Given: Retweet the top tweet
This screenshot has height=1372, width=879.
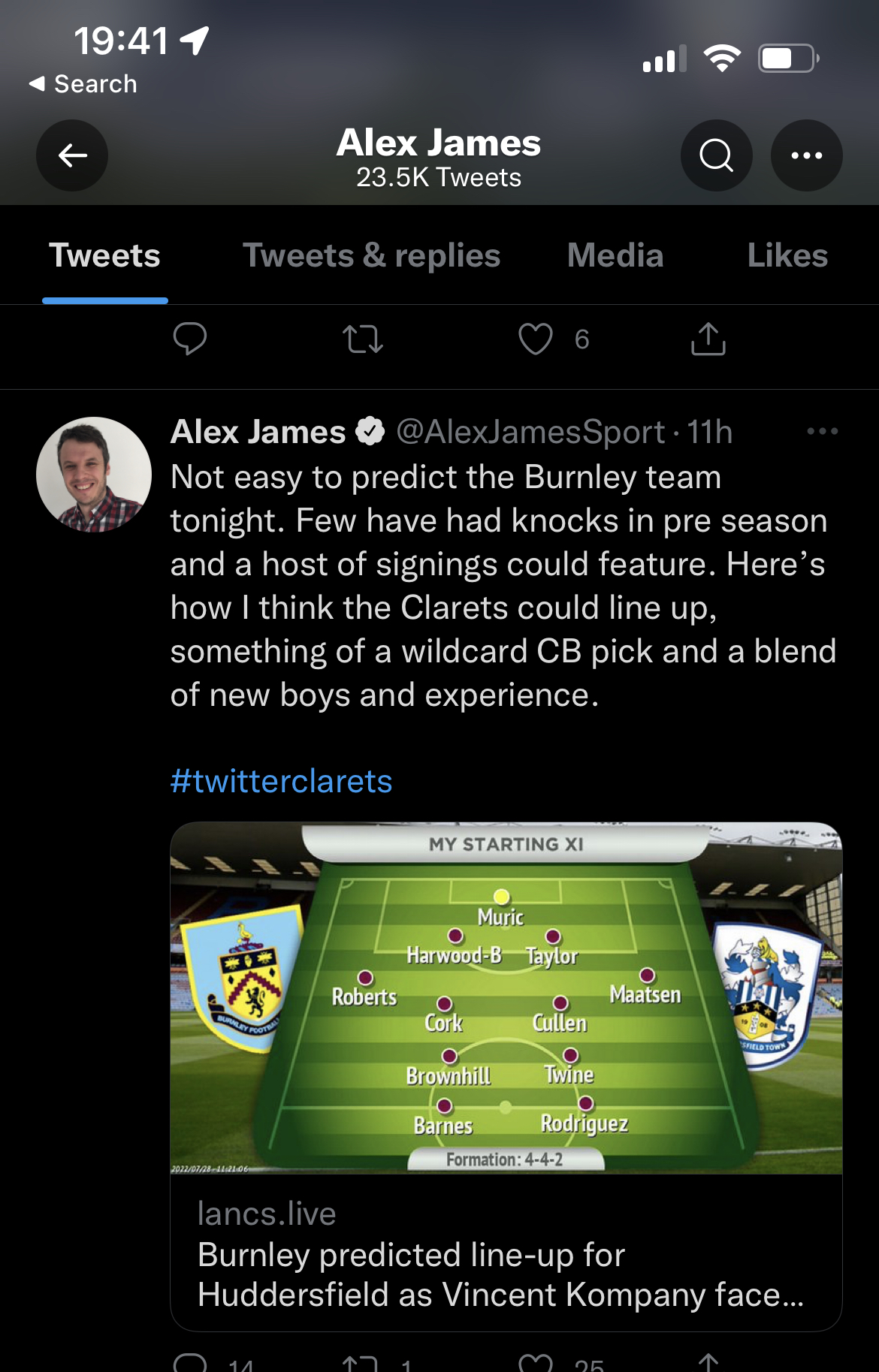Looking at the screenshot, I should point(363,339).
